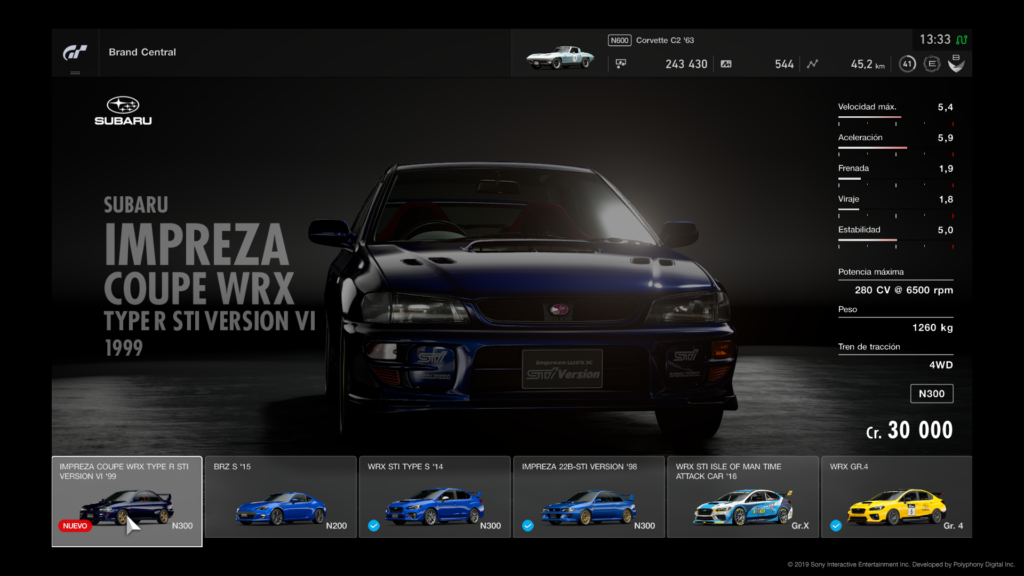
Task: Click the Velocidad máx. value 5,4
Action: (945, 107)
